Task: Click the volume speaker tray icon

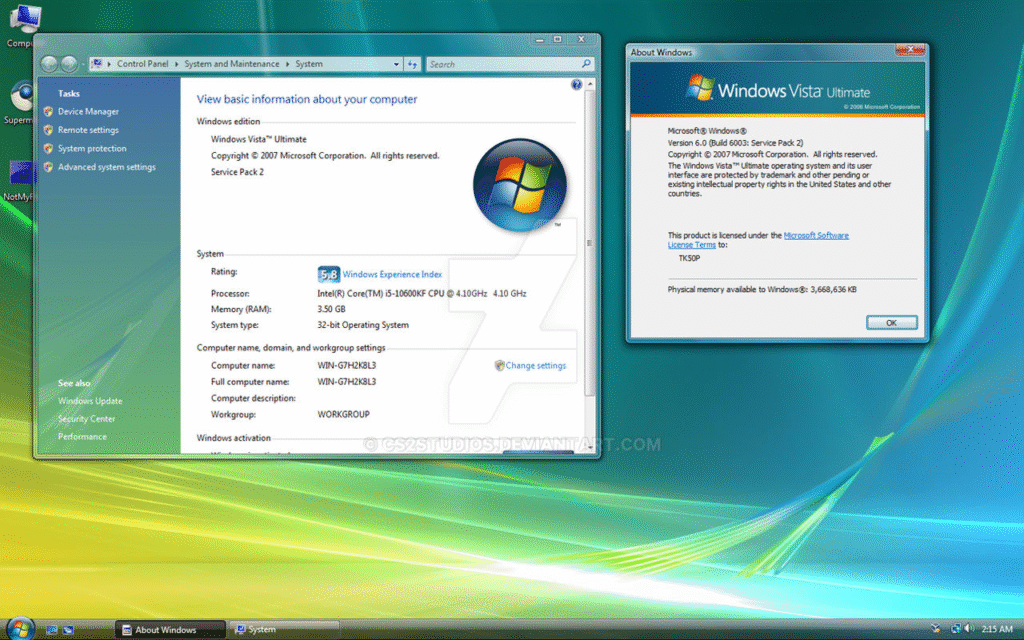Action: click(968, 629)
